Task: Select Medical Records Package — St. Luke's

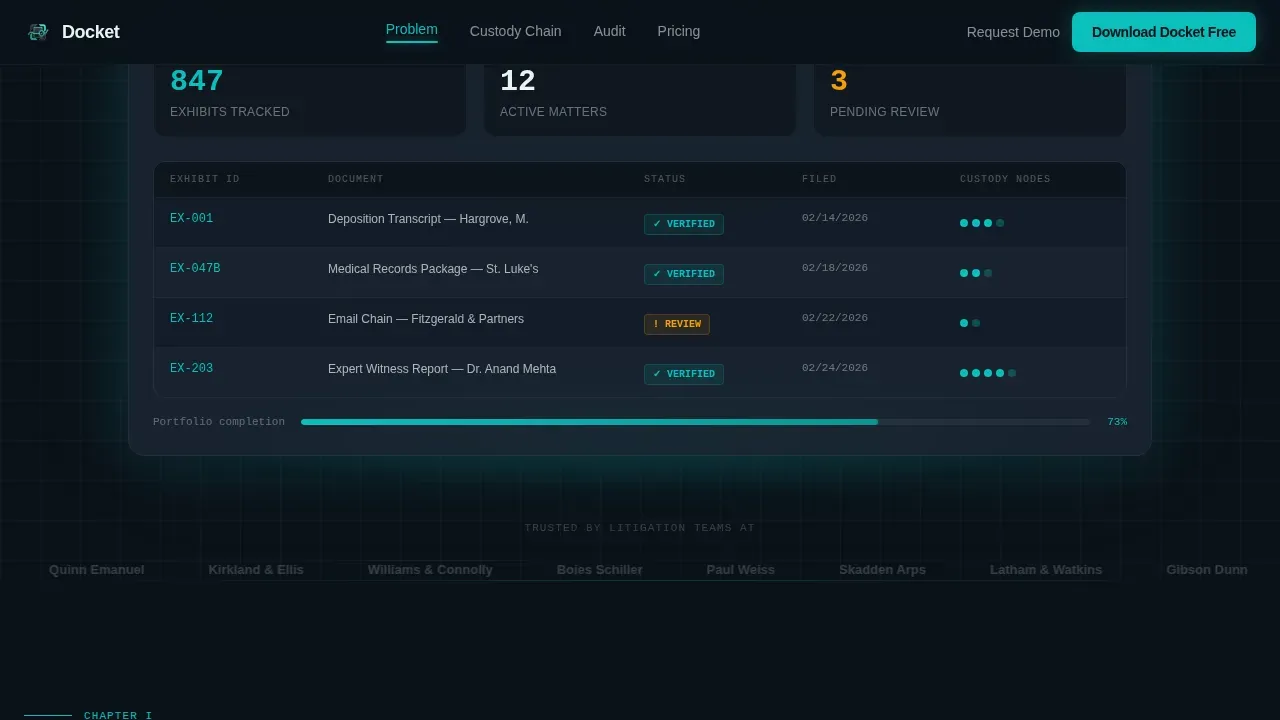Action: point(433,269)
